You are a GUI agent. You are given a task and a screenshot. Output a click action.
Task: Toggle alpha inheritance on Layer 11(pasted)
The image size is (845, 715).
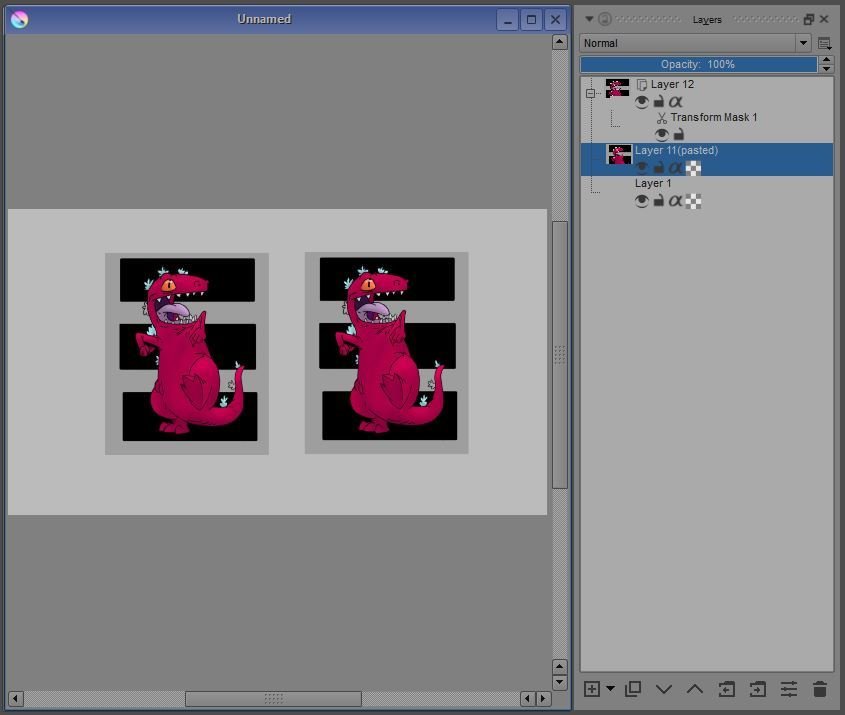coord(675,168)
